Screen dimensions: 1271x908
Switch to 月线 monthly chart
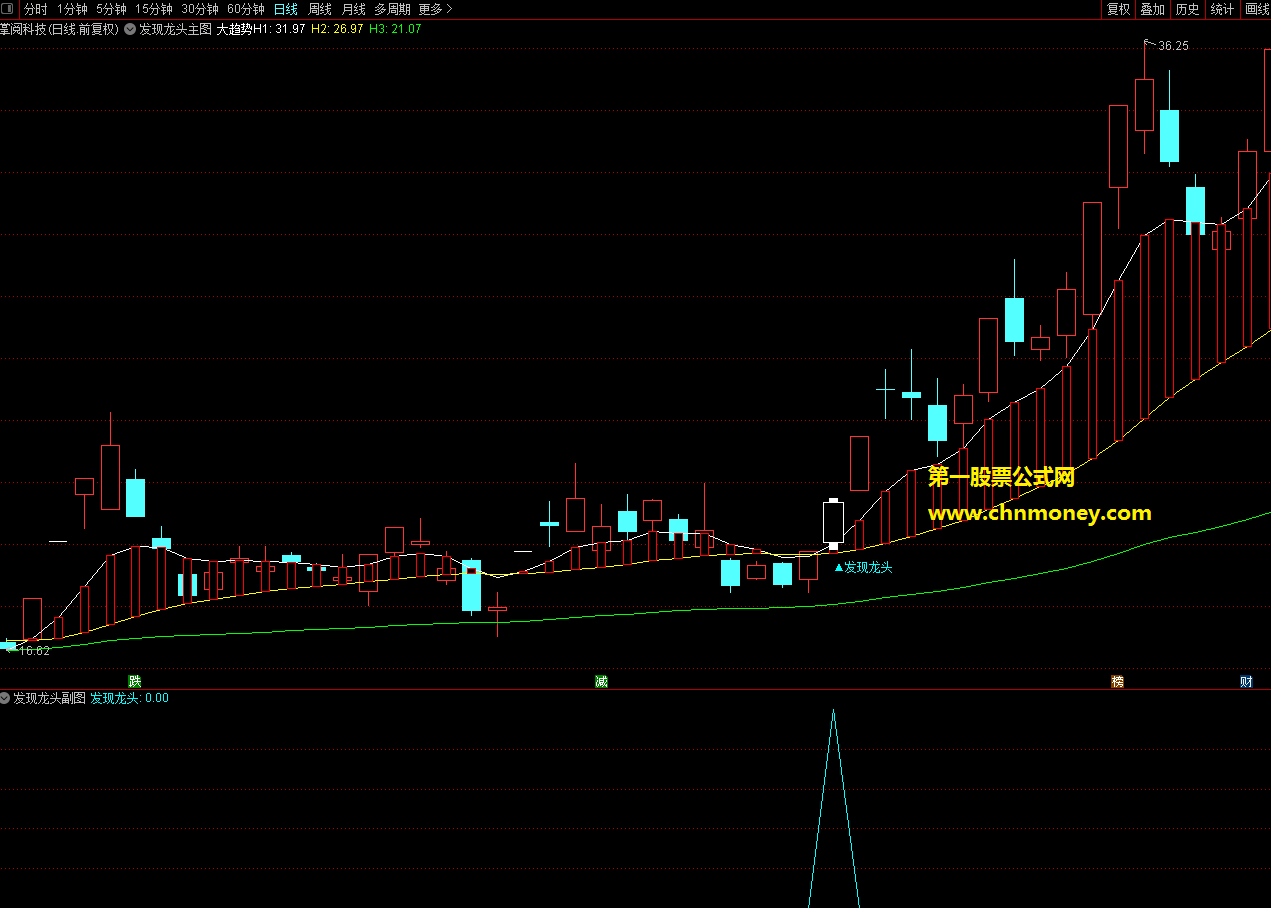(x=354, y=9)
